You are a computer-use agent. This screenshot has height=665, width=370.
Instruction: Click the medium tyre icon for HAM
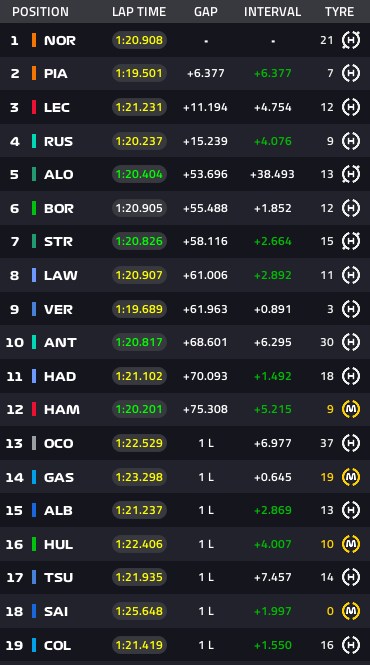coord(351,409)
